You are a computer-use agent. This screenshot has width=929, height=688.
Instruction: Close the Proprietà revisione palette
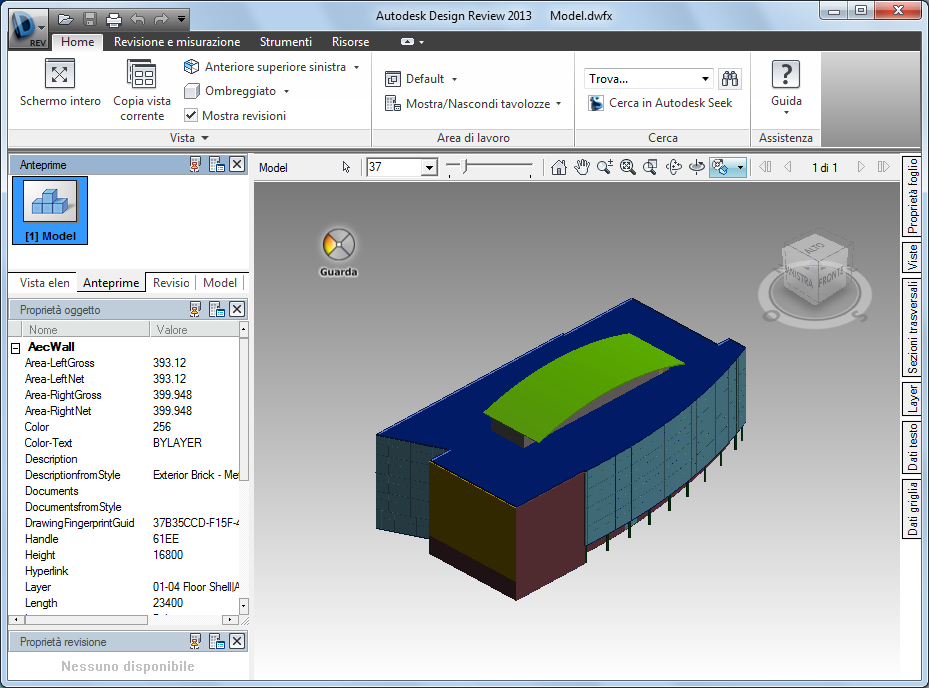pos(237,641)
